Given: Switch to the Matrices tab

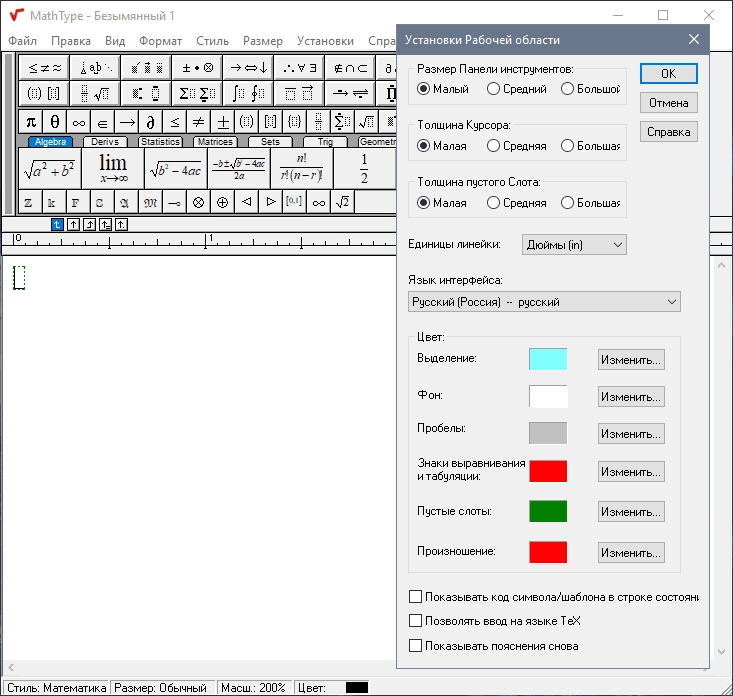Looking at the screenshot, I should (215, 142).
